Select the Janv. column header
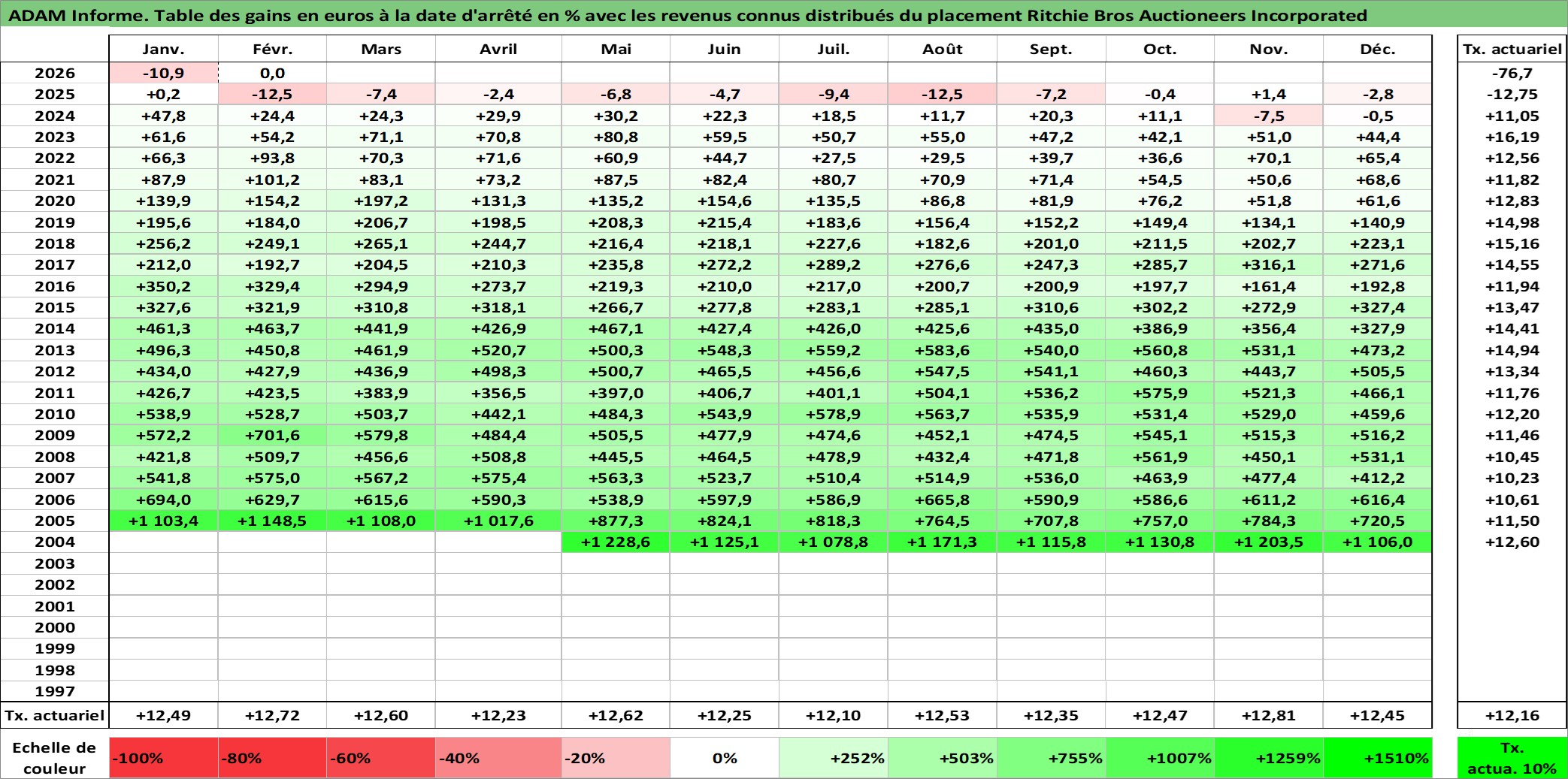 tap(163, 49)
